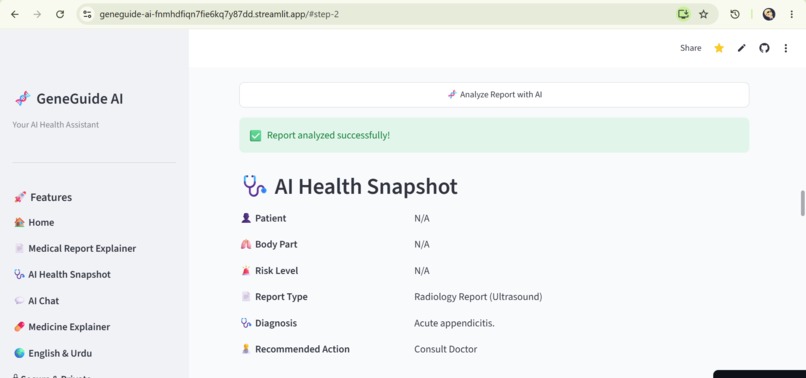Open AI Chat in the sidebar
Image resolution: width=806 pixels, height=378 pixels.
click(x=44, y=301)
